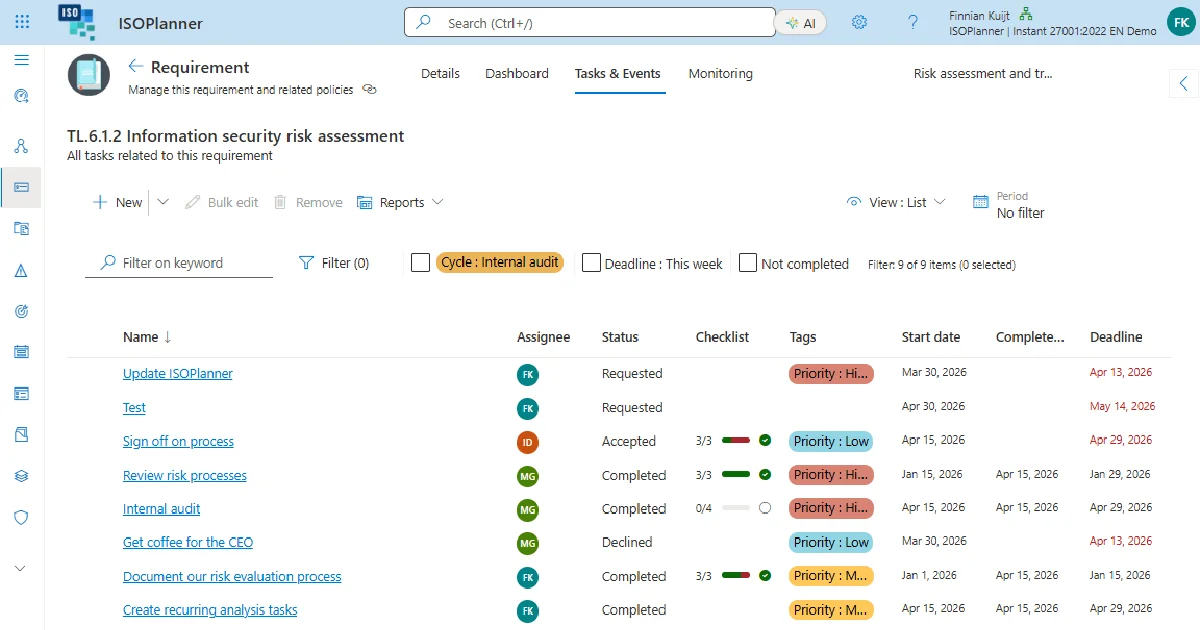1200x630 pixels.
Task: Toggle the hamburger menu in sidebar
Action: tap(22, 60)
